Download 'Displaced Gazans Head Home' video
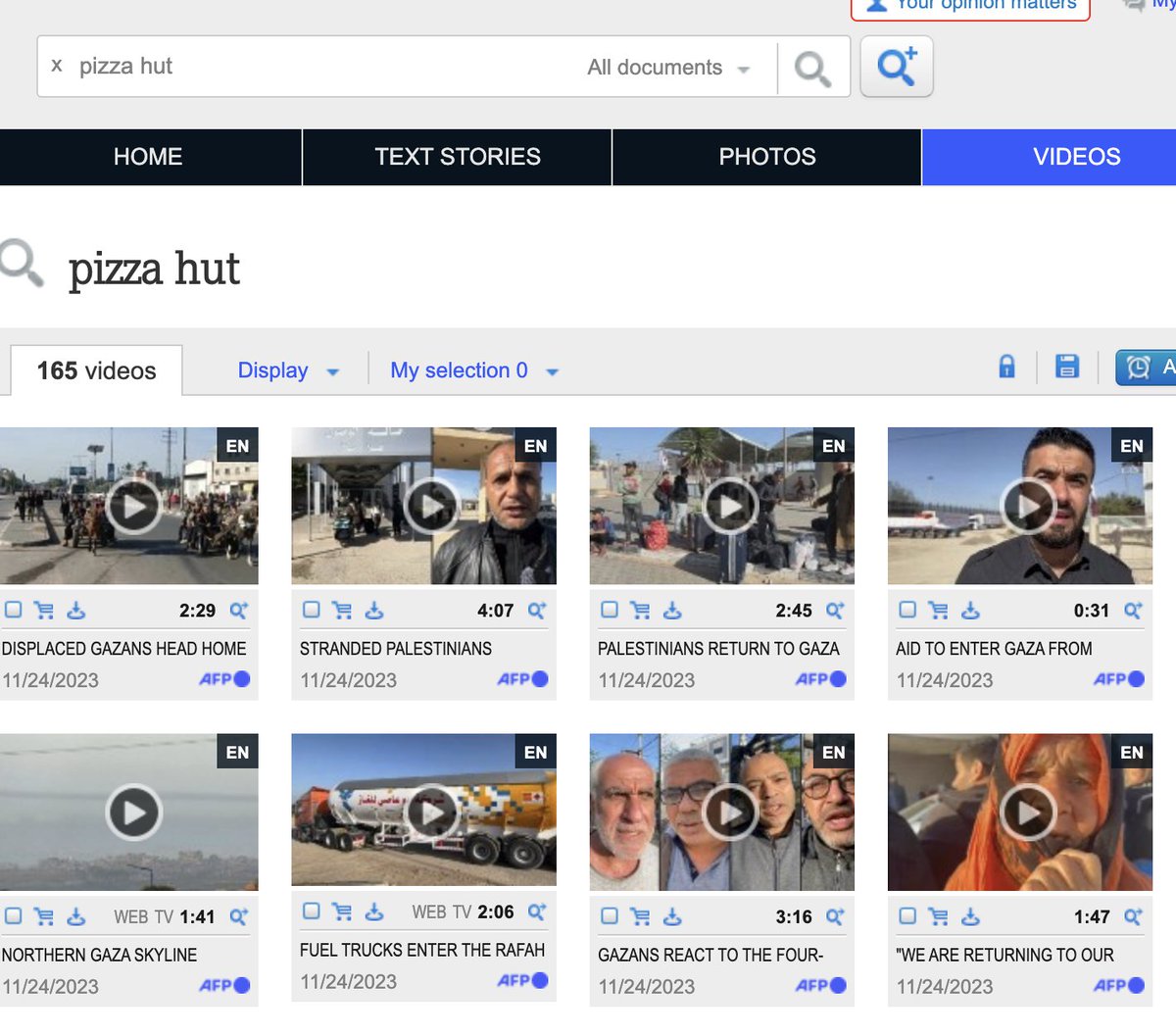The image size is (1176, 1035). [x=76, y=611]
